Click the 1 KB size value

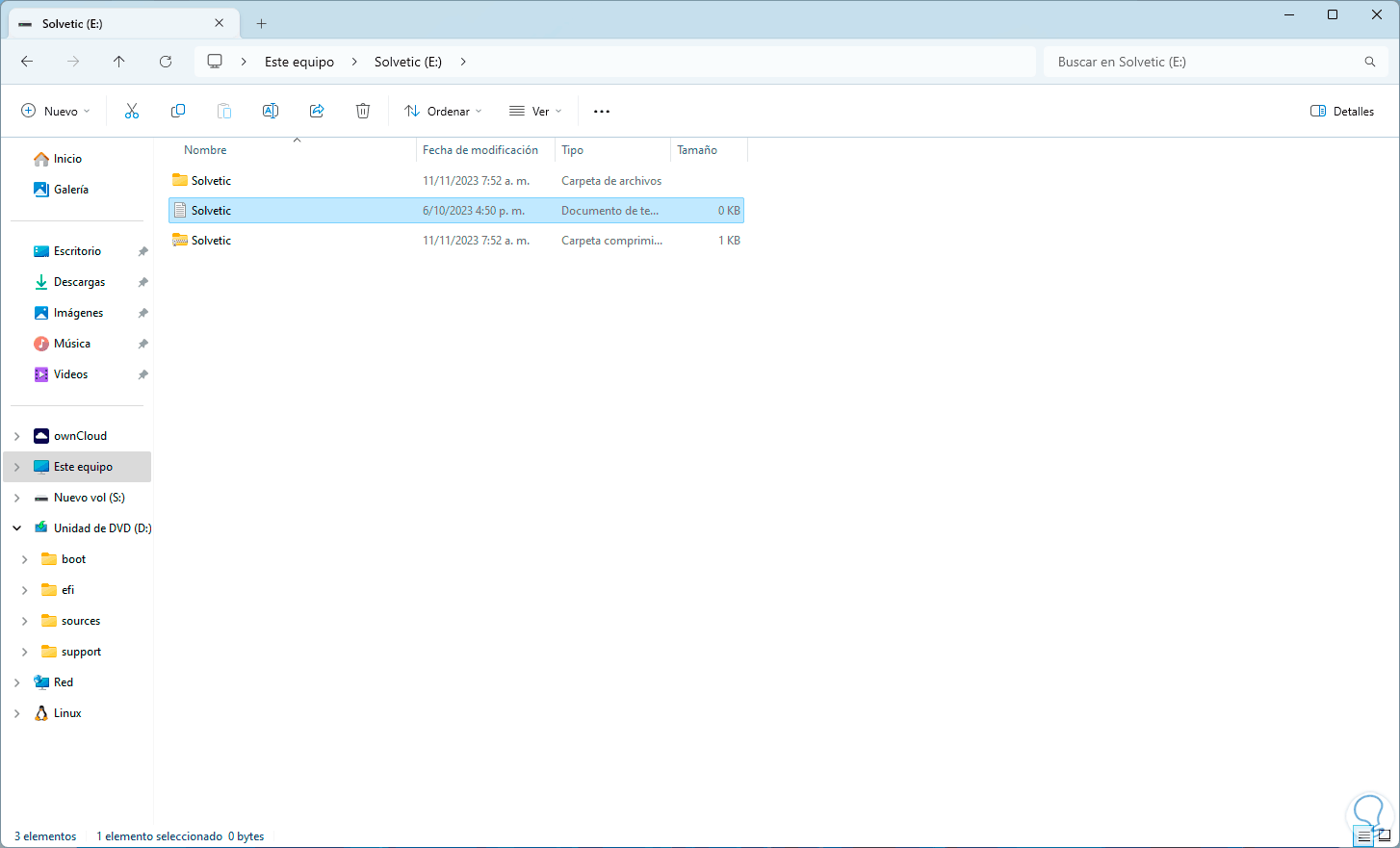coord(729,241)
